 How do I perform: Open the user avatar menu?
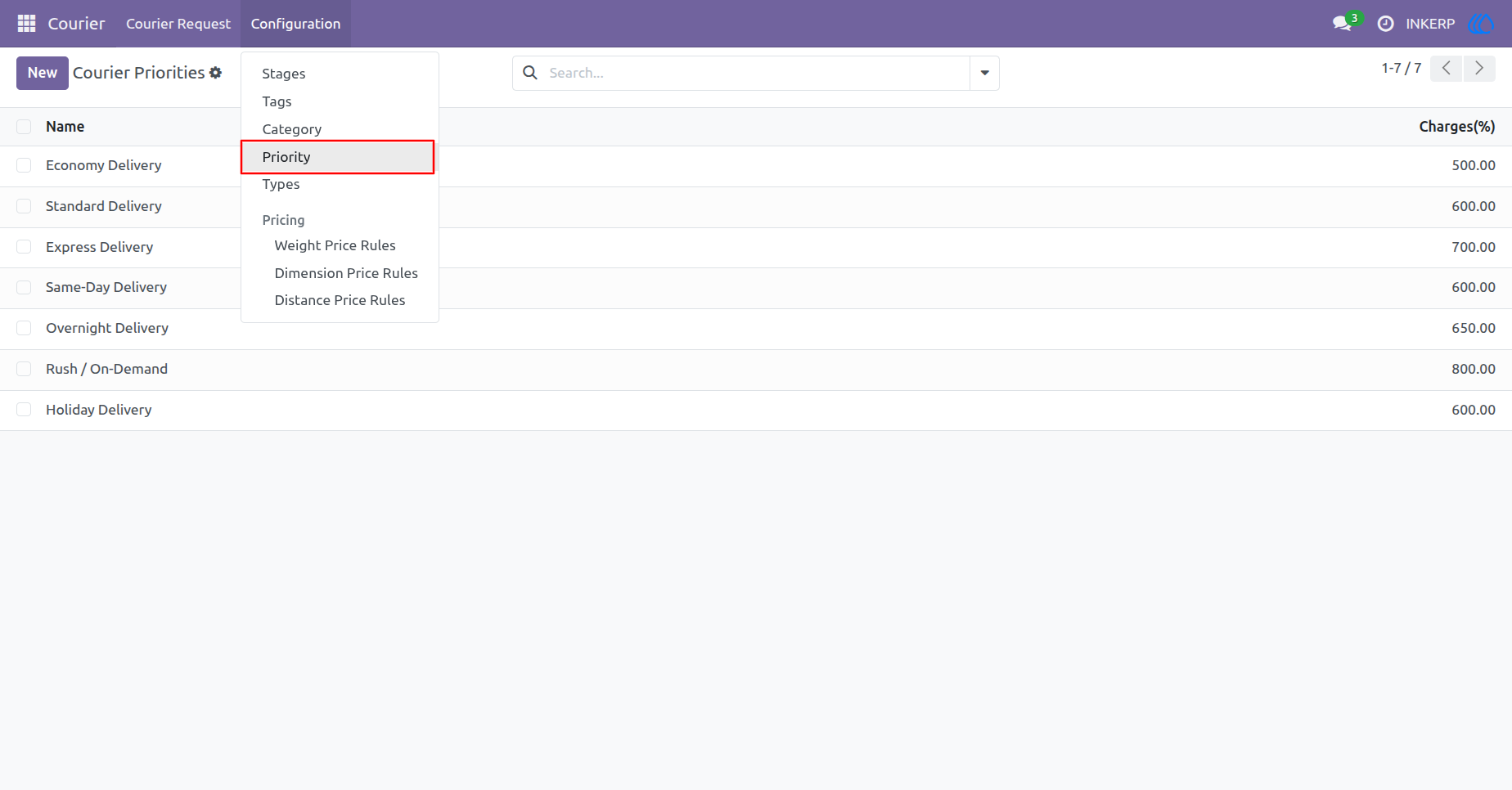click(x=1481, y=24)
